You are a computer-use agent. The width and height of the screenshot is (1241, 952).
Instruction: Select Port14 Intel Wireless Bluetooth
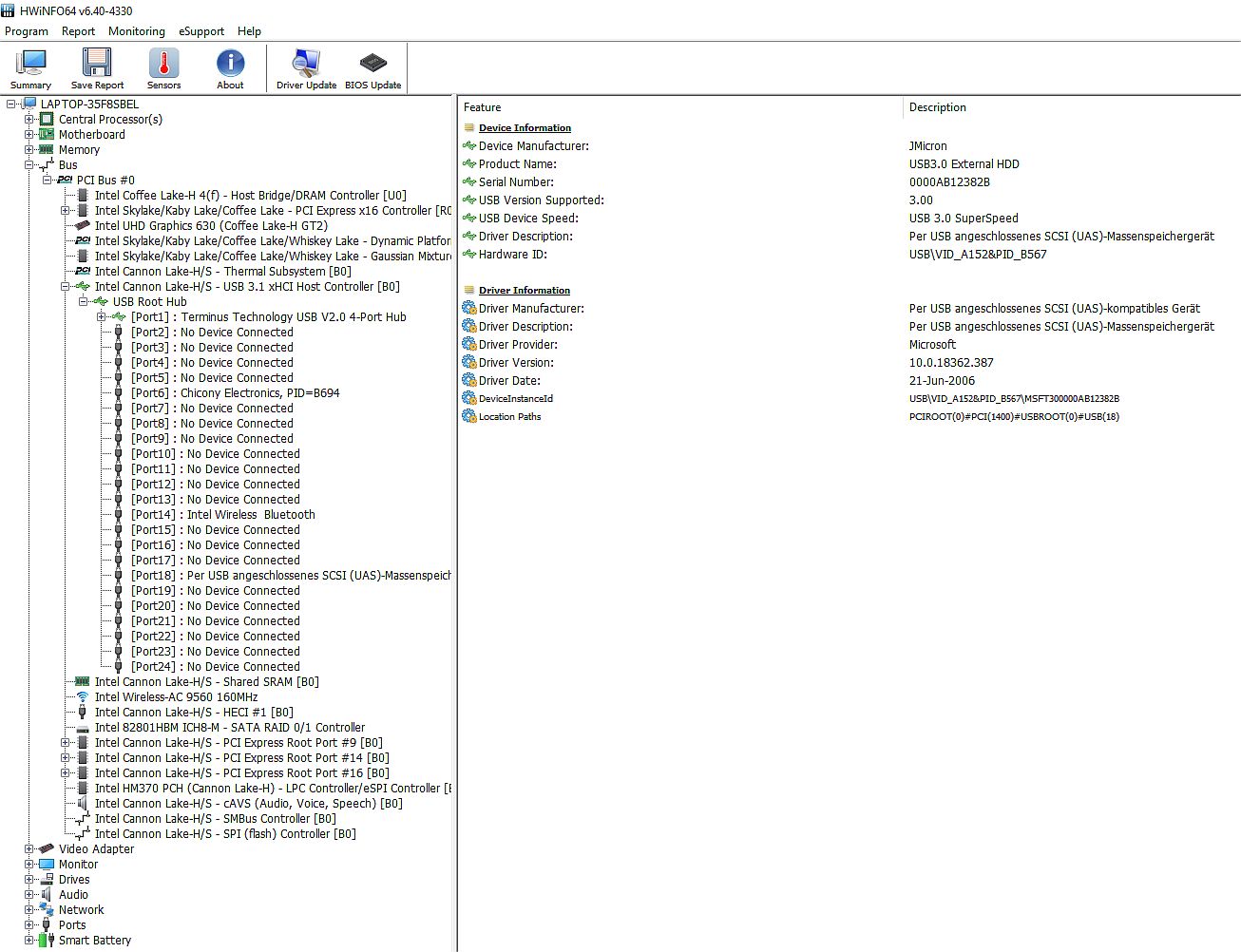[222, 515]
